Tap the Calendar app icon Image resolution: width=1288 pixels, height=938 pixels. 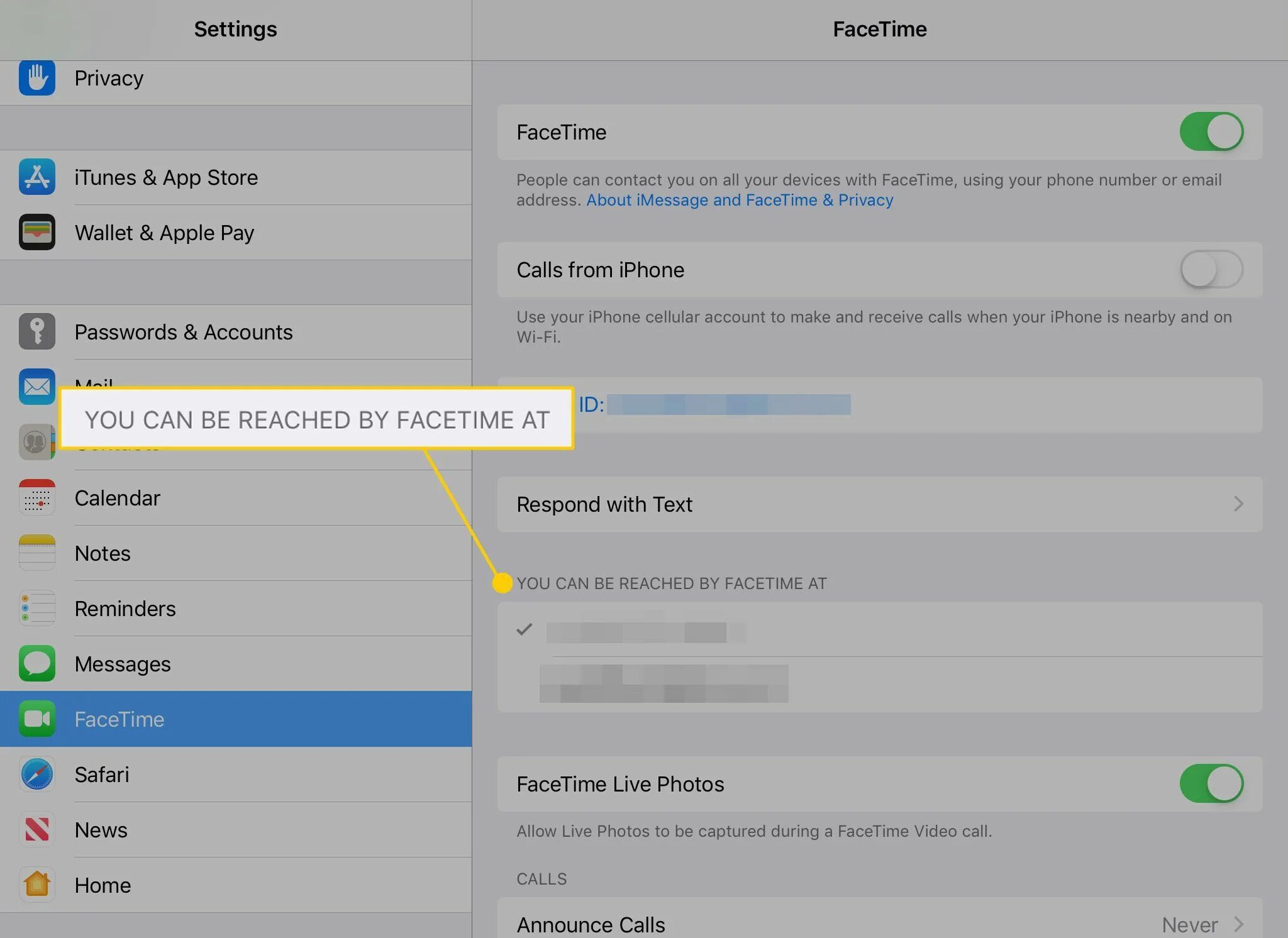click(x=37, y=498)
